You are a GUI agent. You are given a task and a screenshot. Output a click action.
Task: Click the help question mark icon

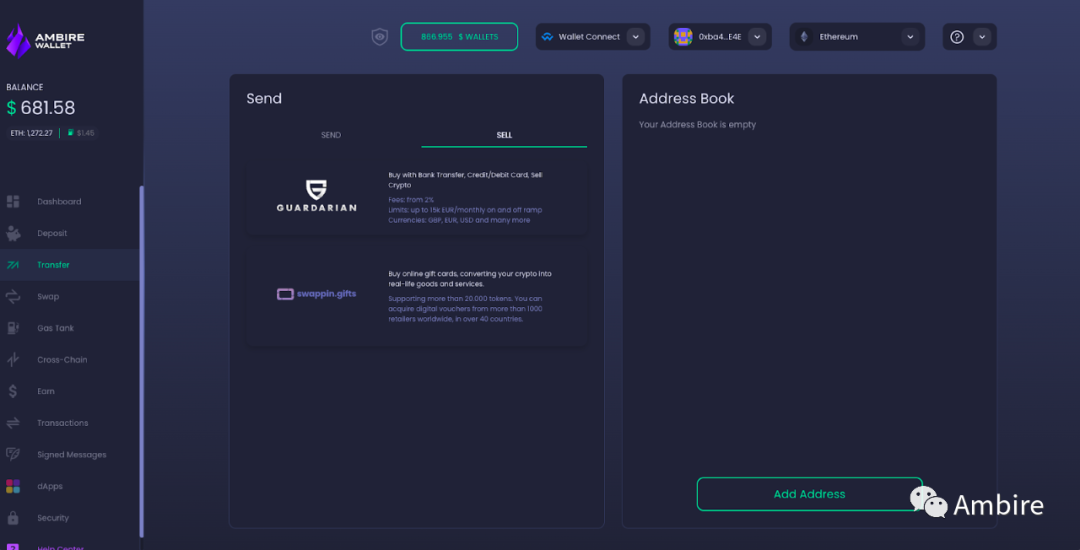957,36
